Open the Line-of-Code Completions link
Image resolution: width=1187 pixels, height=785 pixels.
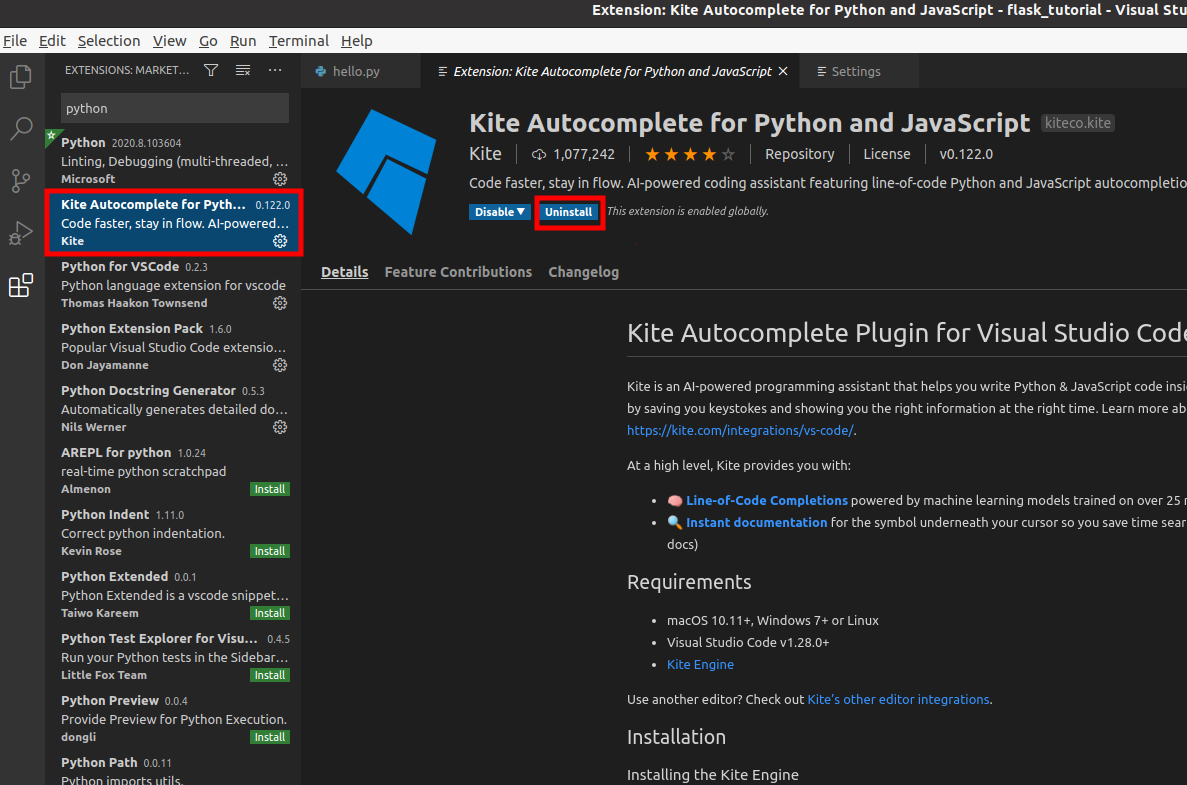[x=766, y=500]
